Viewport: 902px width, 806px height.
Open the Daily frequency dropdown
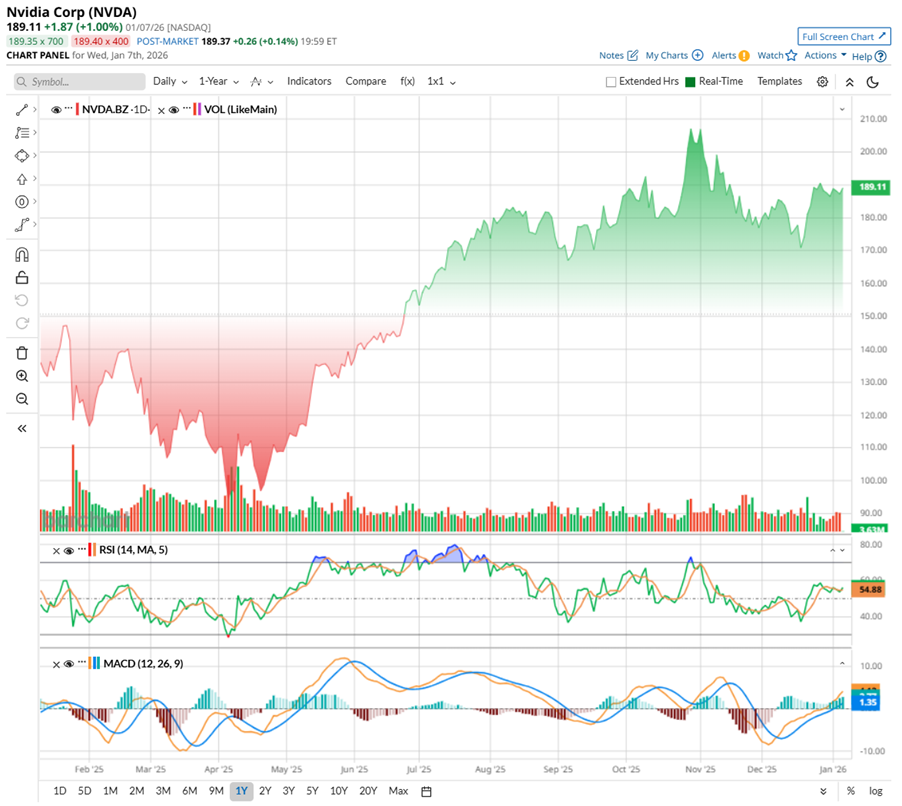click(170, 81)
